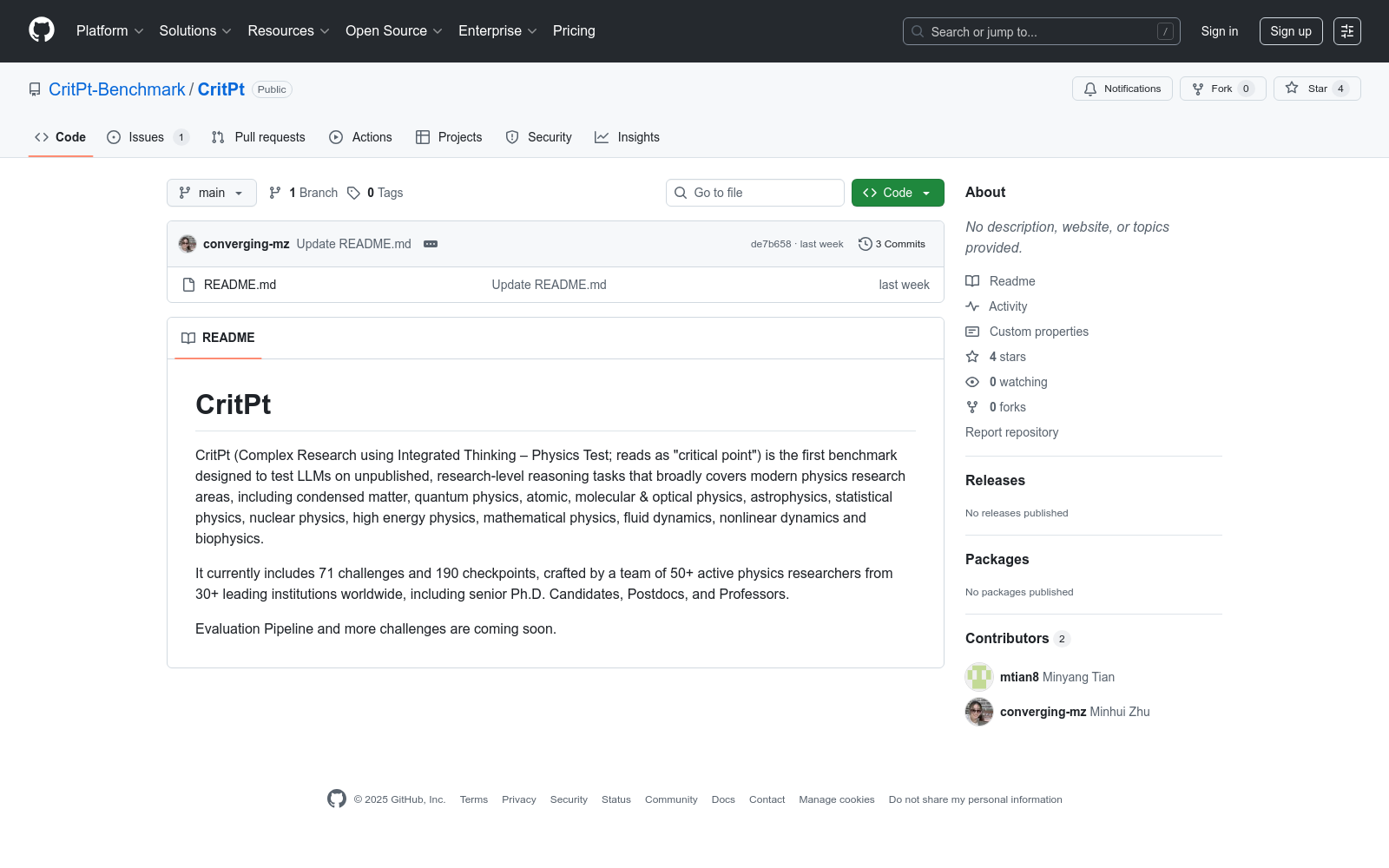Click Report repository link
Image resolution: width=1389 pixels, height=868 pixels.
1012,432
